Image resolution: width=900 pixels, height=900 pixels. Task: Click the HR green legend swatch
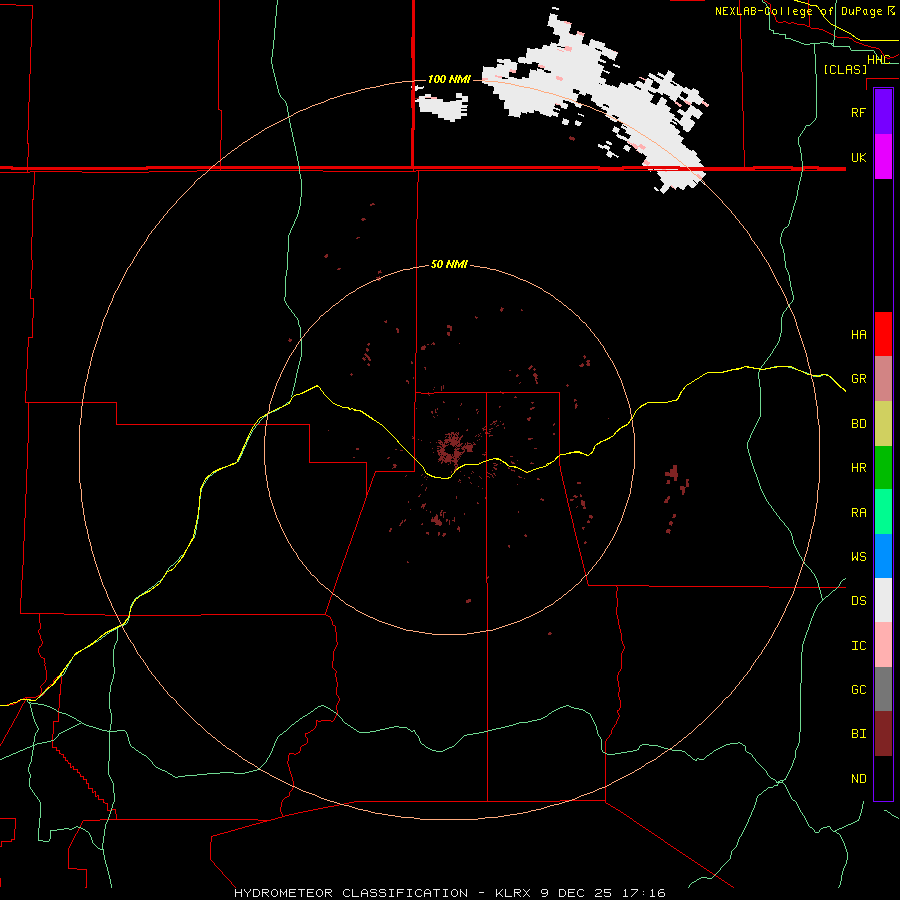(883, 468)
